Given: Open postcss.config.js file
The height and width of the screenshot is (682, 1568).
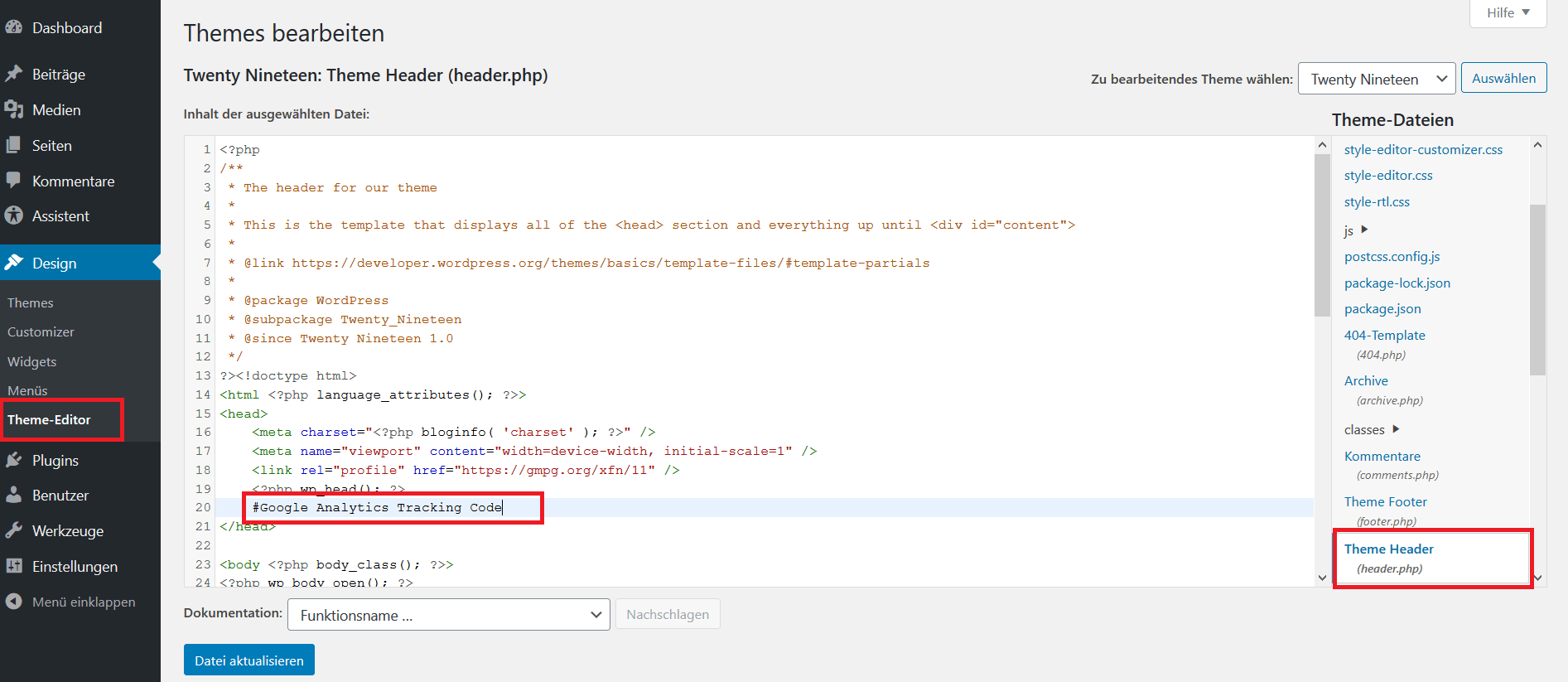Looking at the screenshot, I should point(1392,256).
